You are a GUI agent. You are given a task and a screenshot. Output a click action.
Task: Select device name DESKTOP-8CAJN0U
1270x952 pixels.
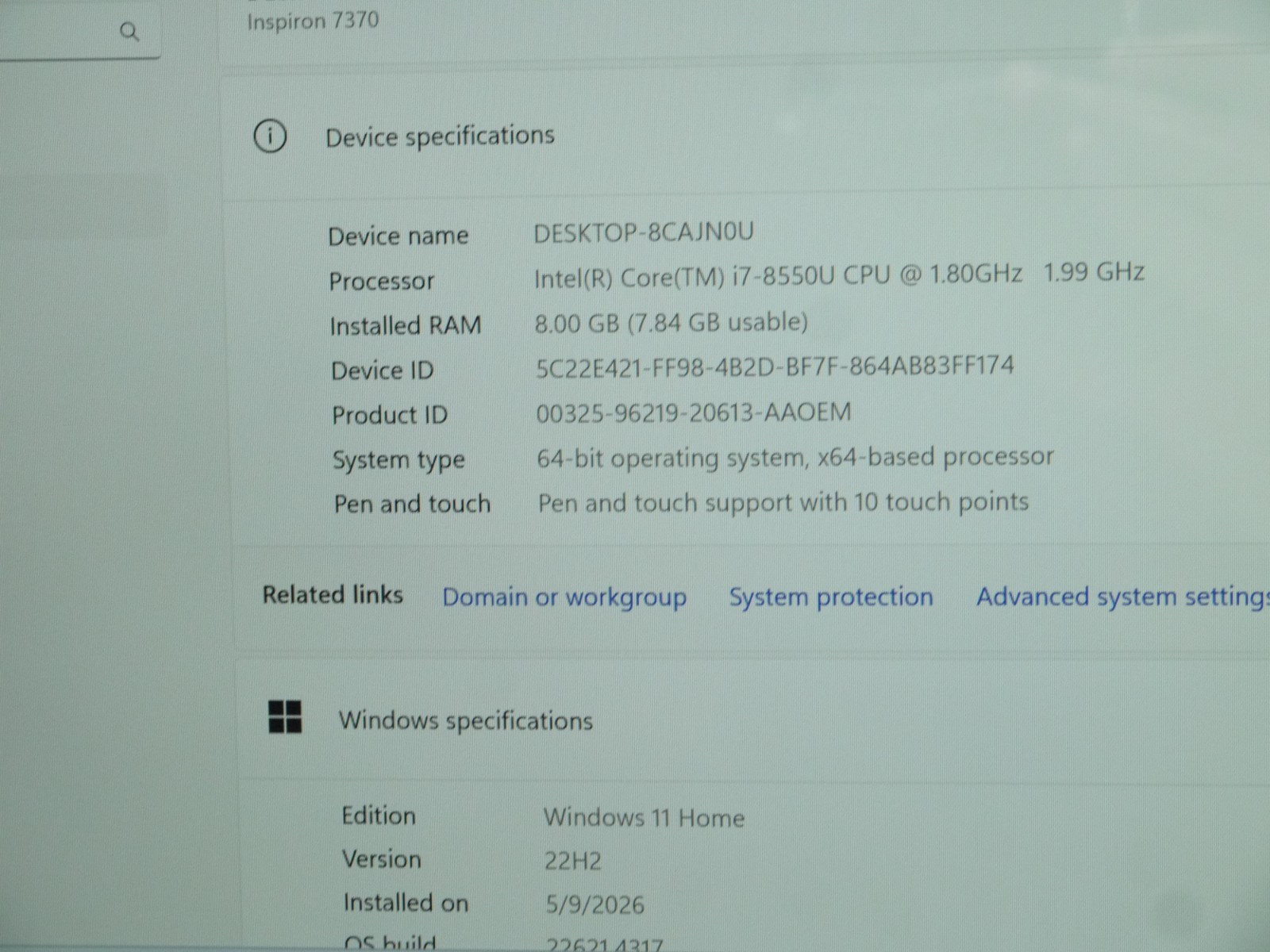tap(644, 232)
